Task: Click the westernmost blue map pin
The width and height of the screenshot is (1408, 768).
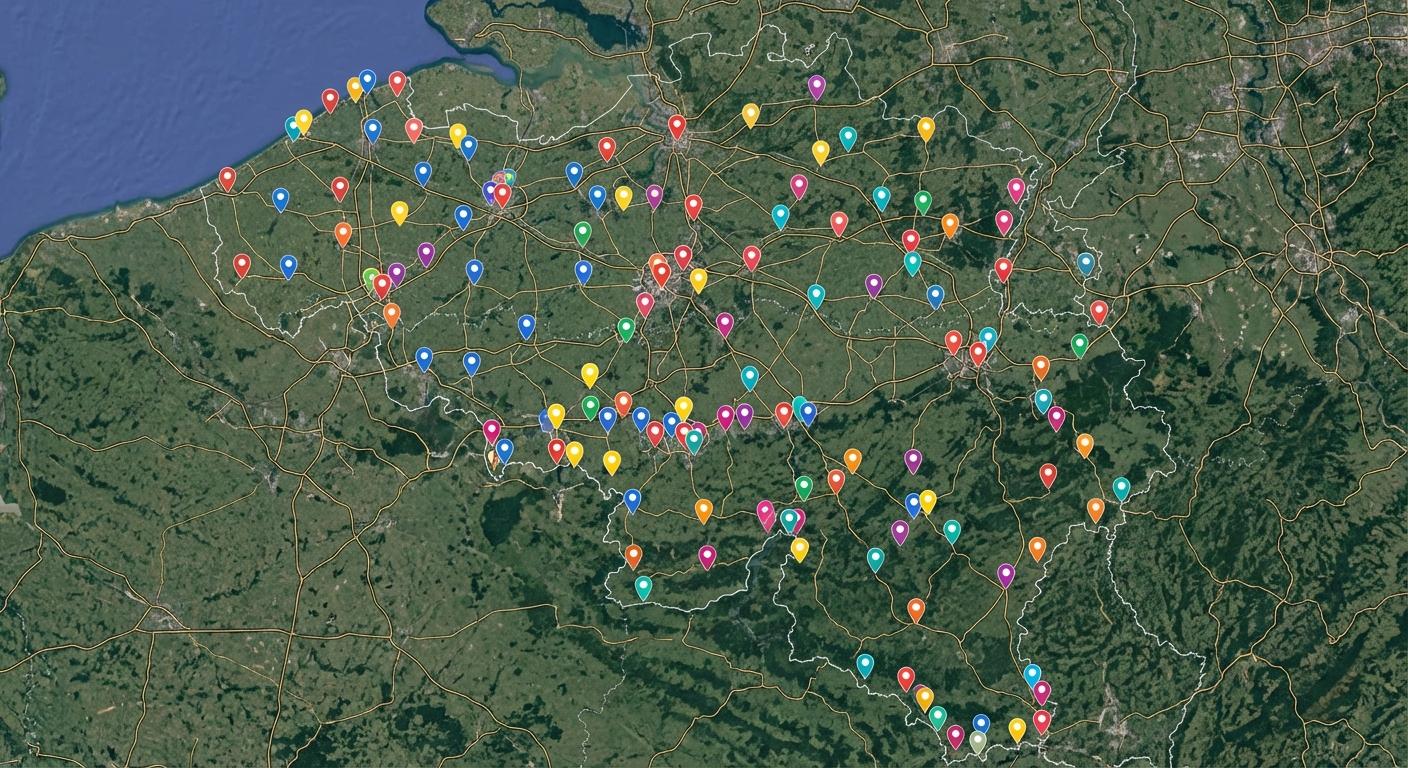Action: click(281, 199)
